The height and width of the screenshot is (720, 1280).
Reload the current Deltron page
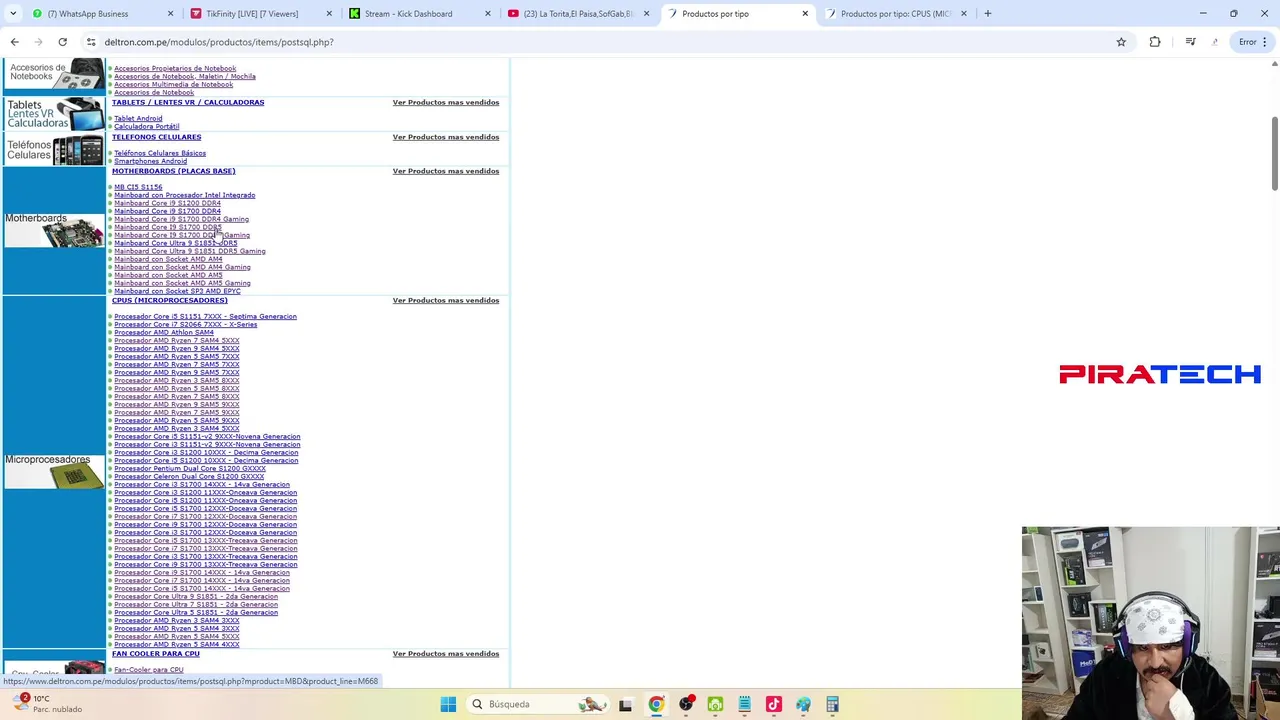(x=62, y=42)
